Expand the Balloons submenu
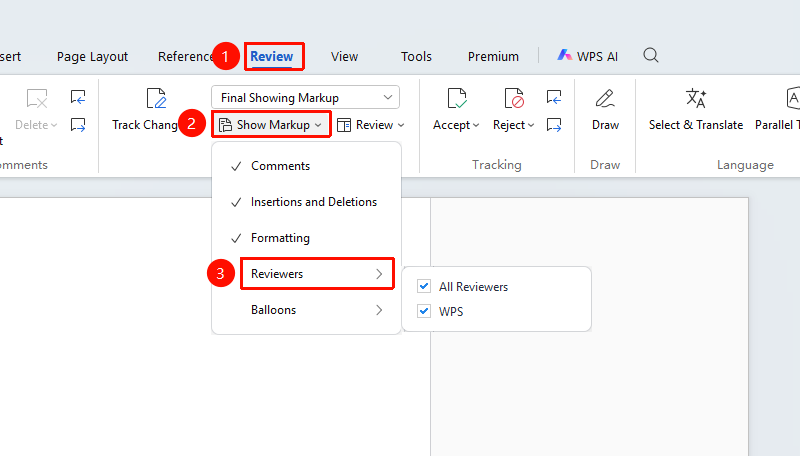This screenshot has width=800, height=456. point(306,310)
